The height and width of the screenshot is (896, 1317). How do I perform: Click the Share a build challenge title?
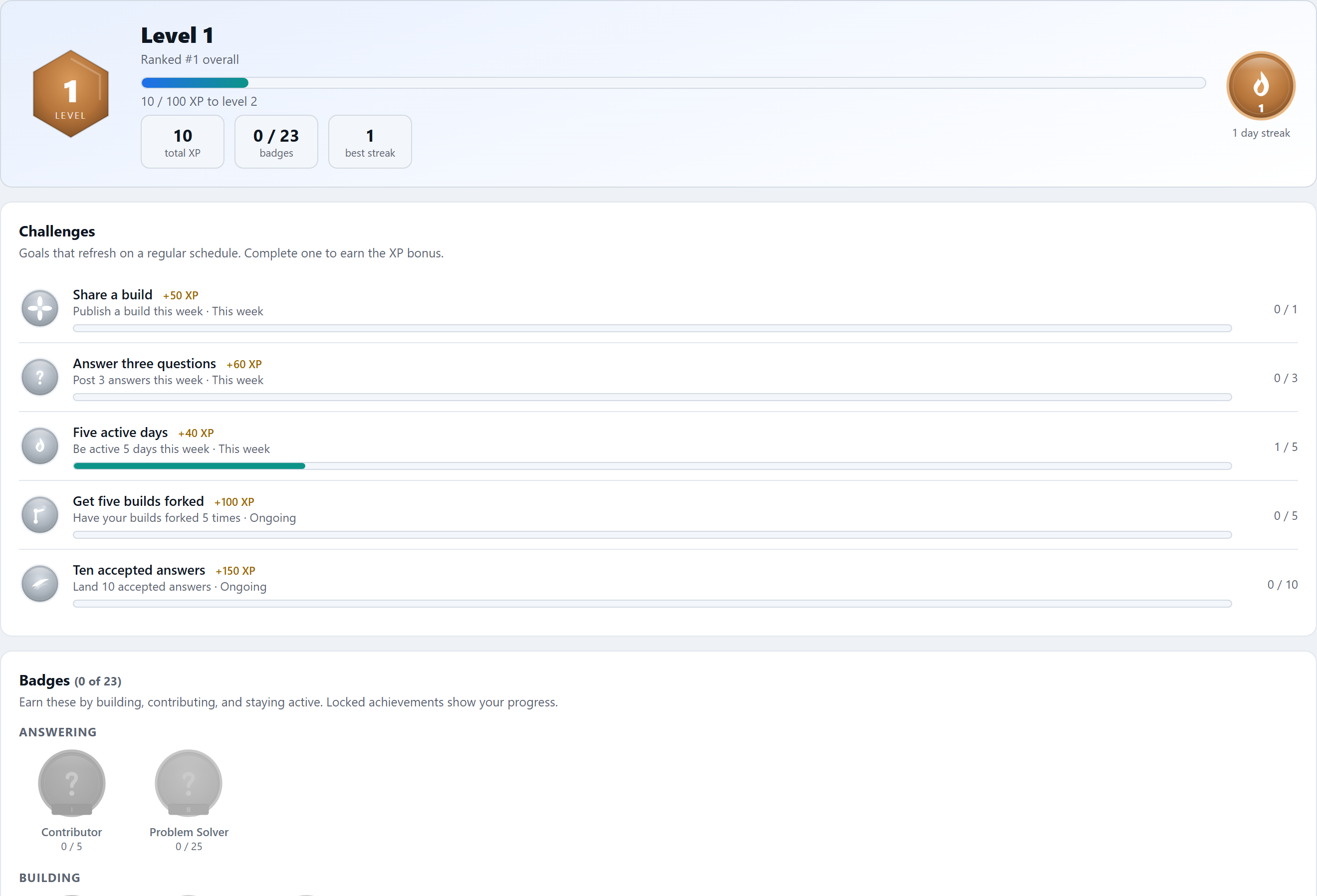(113, 295)
